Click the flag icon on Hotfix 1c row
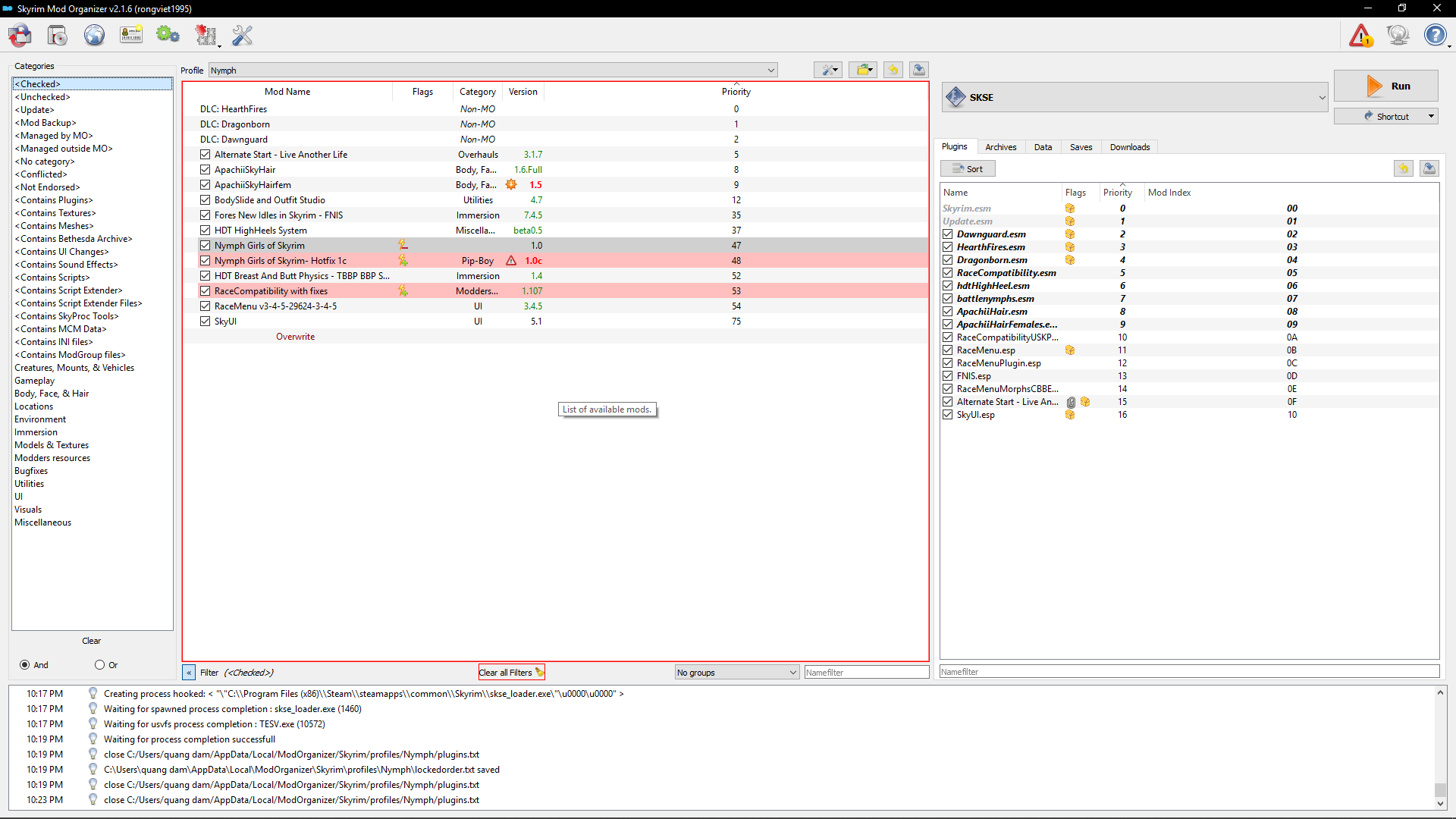The width and height of the screenshot is (1456, 819). point(403,260)
